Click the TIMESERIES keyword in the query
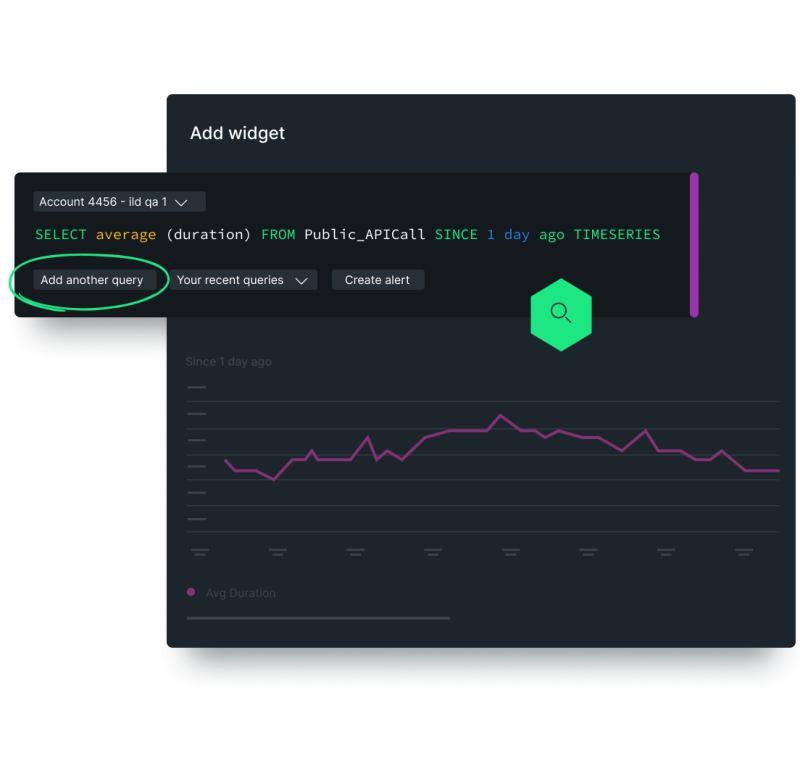The height and width of the screenshot is (768, 800). pos(617,234)
